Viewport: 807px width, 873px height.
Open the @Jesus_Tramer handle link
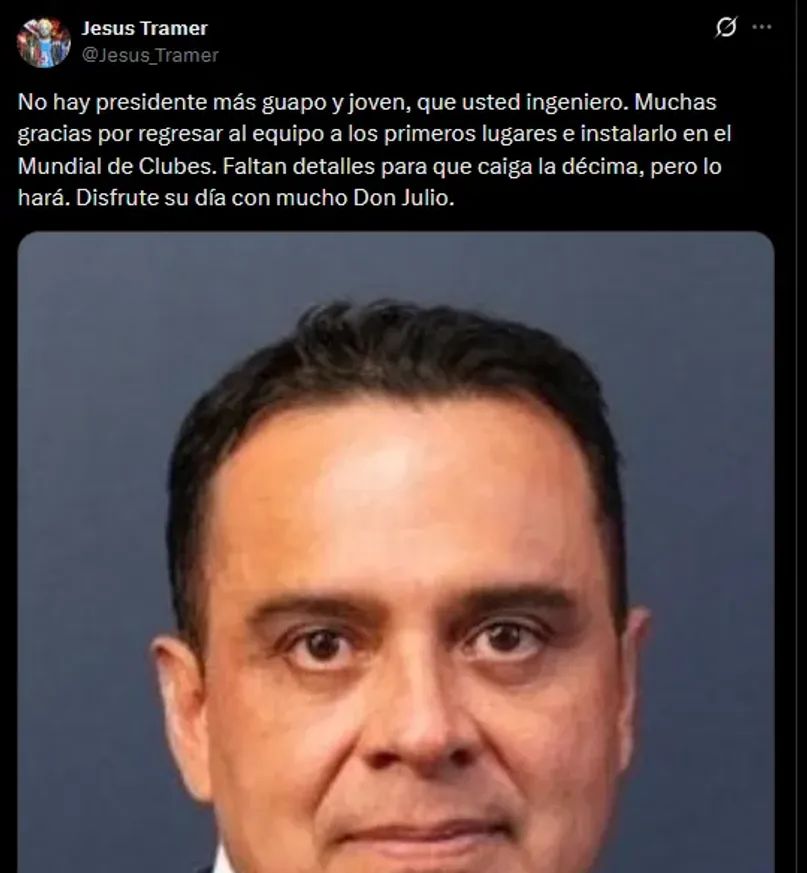(x=150, y=55)
